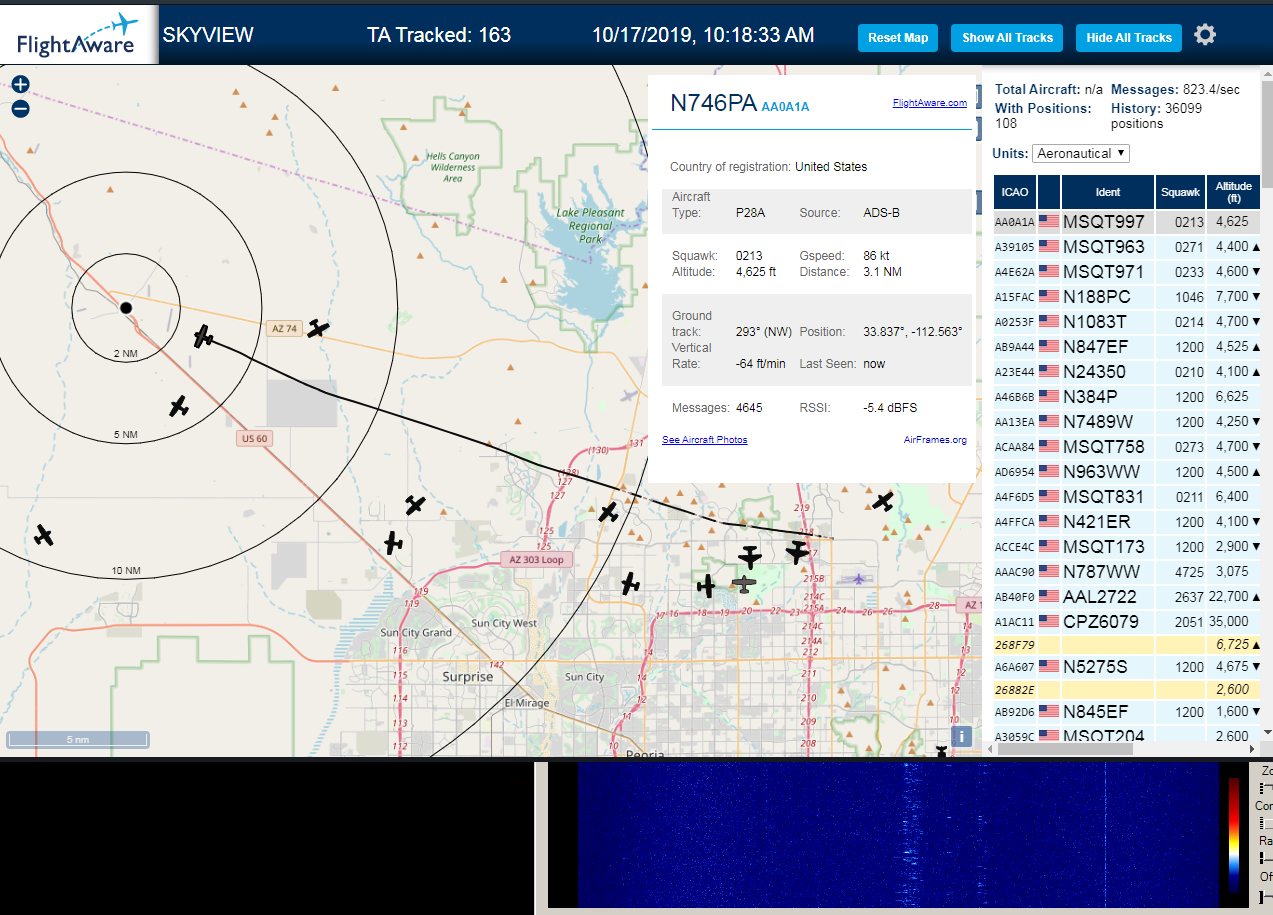Click the map info 'i' button
The height and width of the screenshot is (915, 1273).
click(961, 736)
